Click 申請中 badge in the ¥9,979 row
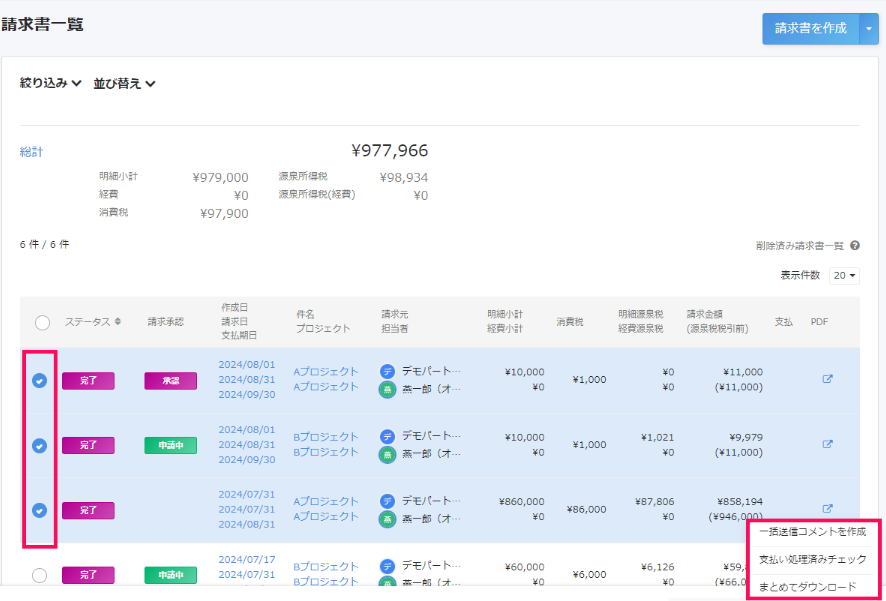Screen dimensions: 886x601 click(171, 445)
